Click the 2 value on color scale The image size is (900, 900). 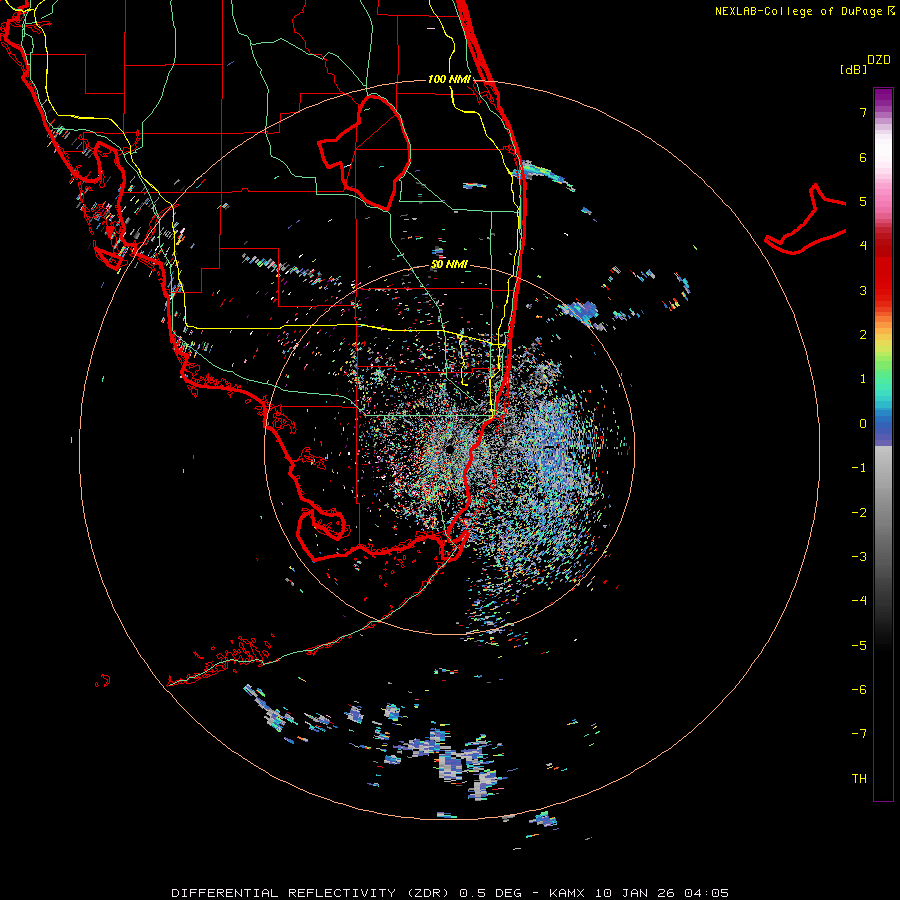(863, 335)
